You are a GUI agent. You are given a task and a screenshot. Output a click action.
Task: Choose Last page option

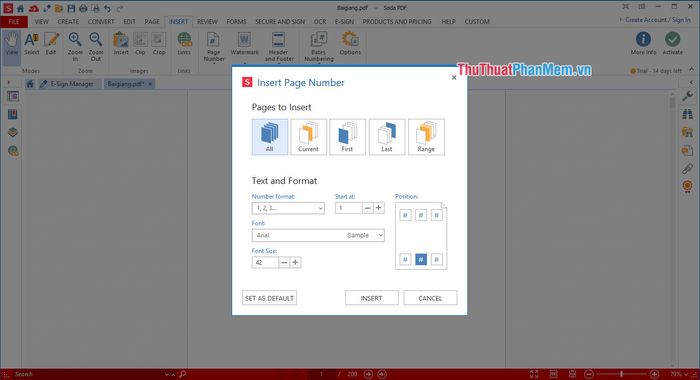point(387,137)
